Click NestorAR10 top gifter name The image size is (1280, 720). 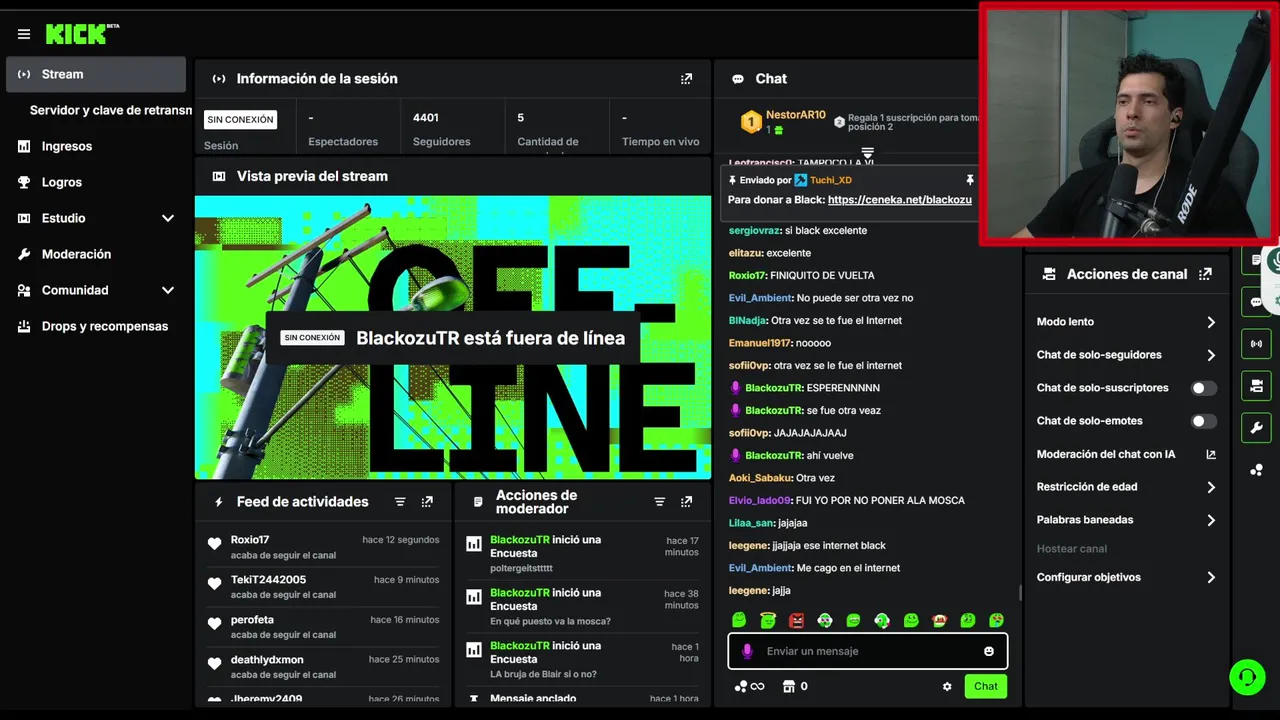[x=796, y=115]
